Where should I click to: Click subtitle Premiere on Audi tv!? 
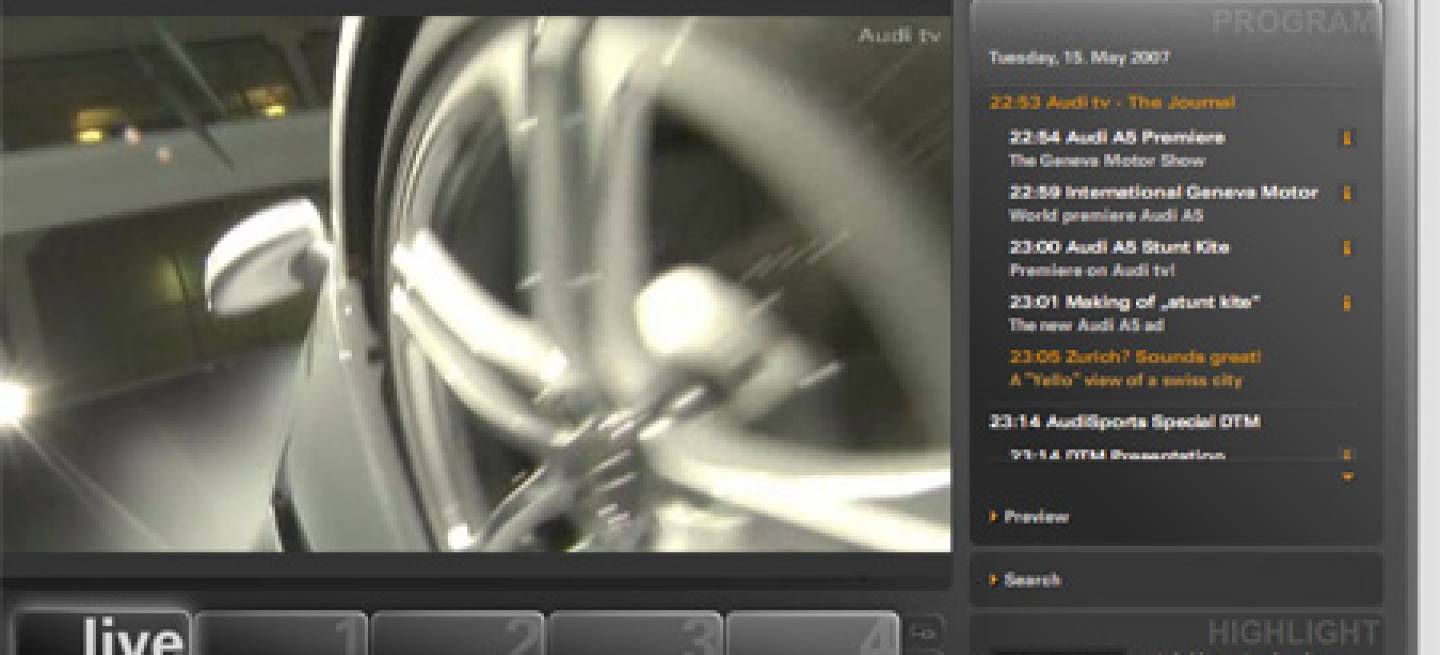tap(1091, 270)
